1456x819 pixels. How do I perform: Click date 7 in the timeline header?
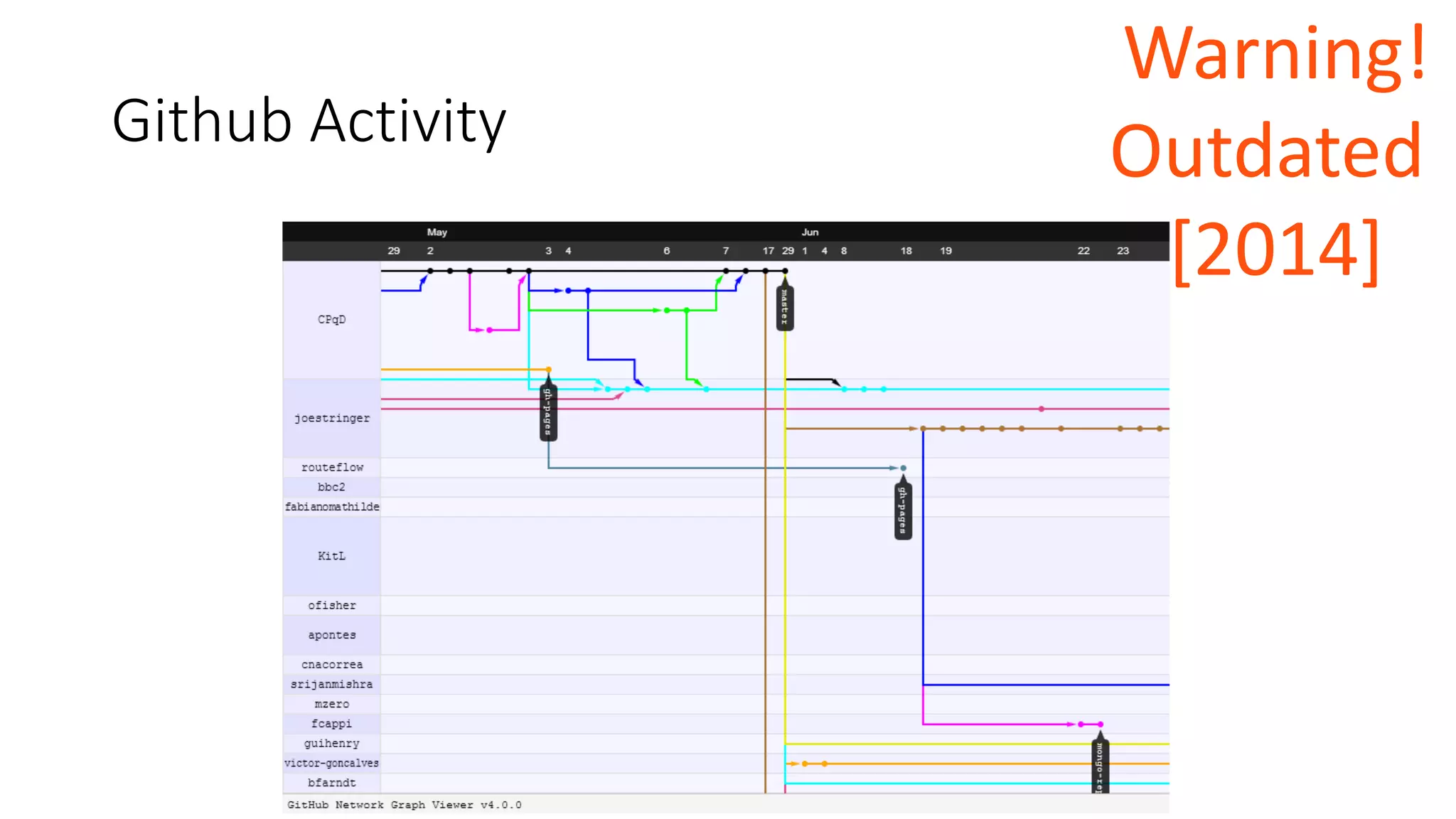pyautogui.click(x=725, y=251)
